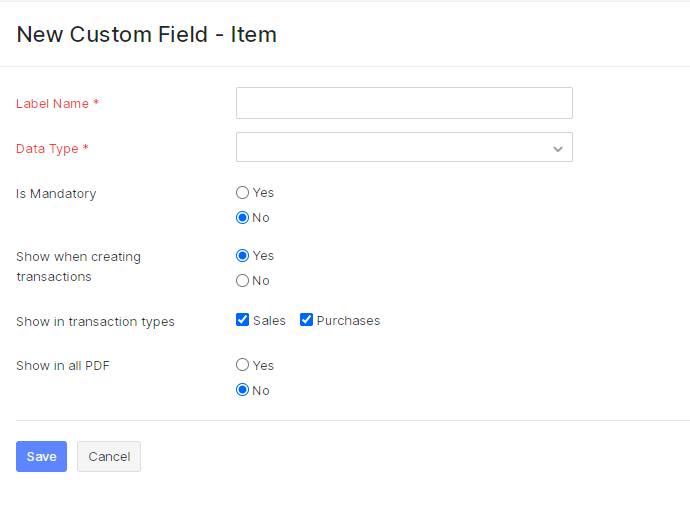The width and height of the screenshot is (690, 517).
Task: Uncheck the Sales checkbox
Action: point(243,321)
